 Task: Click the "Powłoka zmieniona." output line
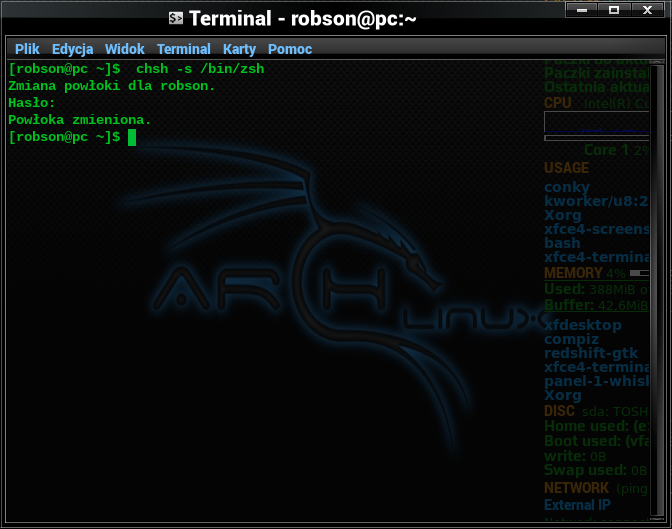click(80, 120)
